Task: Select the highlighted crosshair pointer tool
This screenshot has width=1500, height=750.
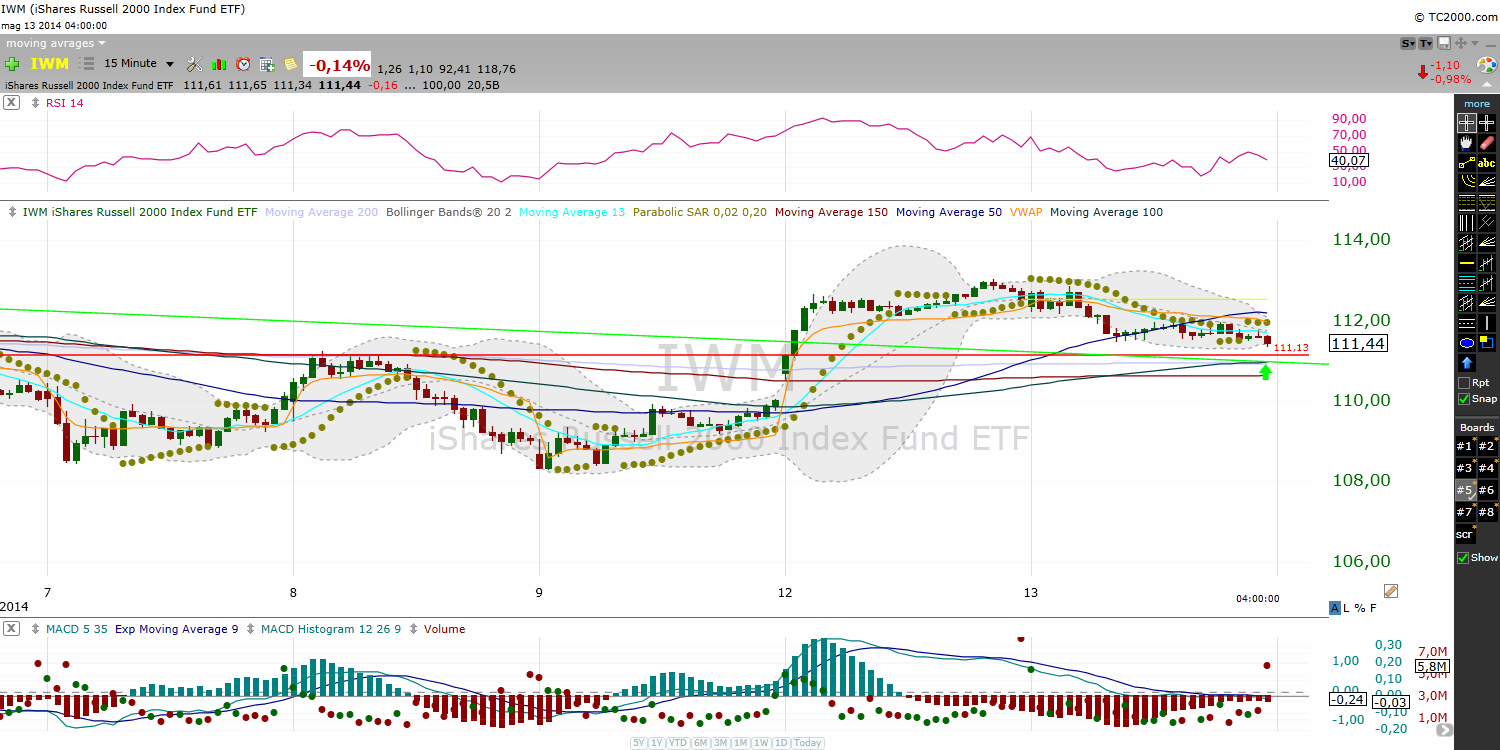Action: click(x=1466, y=123)
